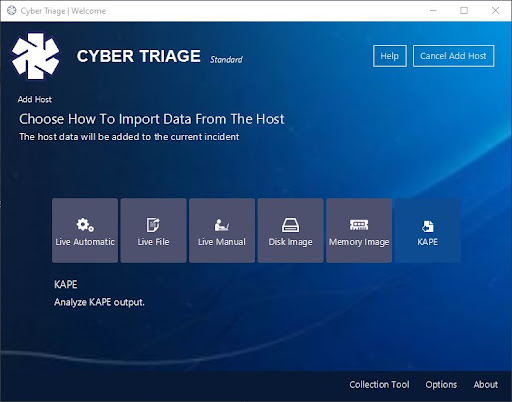Open the Help button
Image resolution: width=512 pixels, height=402 pixels.
coord(390,56)
